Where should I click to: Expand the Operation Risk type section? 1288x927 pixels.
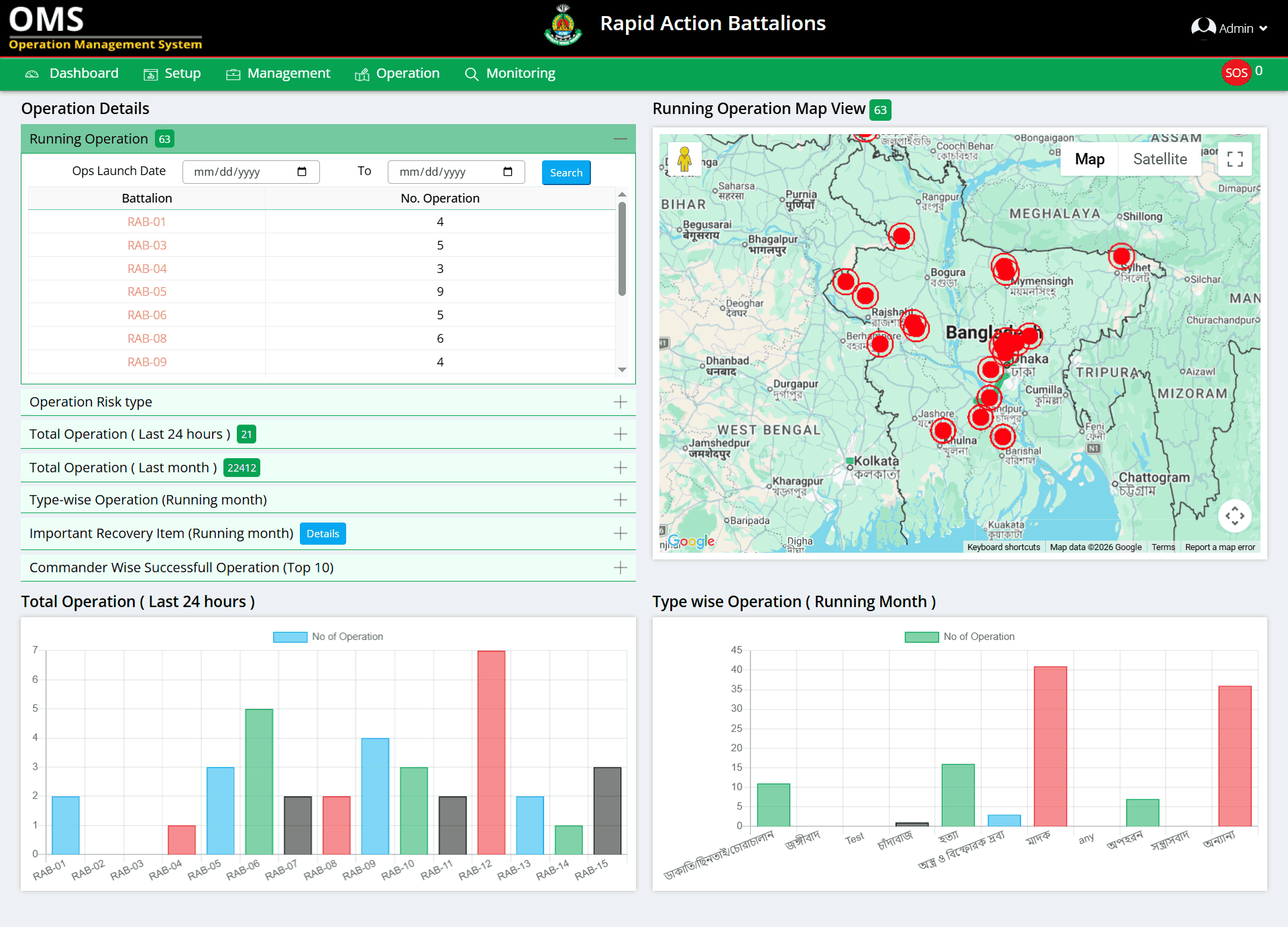(x=620, y=402)
